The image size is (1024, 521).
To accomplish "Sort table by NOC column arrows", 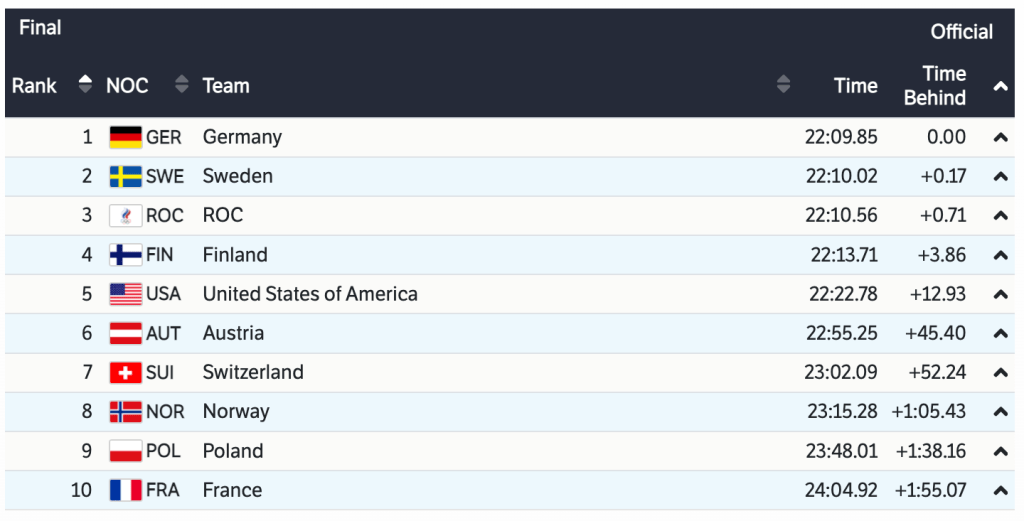I will coord(181,85).
